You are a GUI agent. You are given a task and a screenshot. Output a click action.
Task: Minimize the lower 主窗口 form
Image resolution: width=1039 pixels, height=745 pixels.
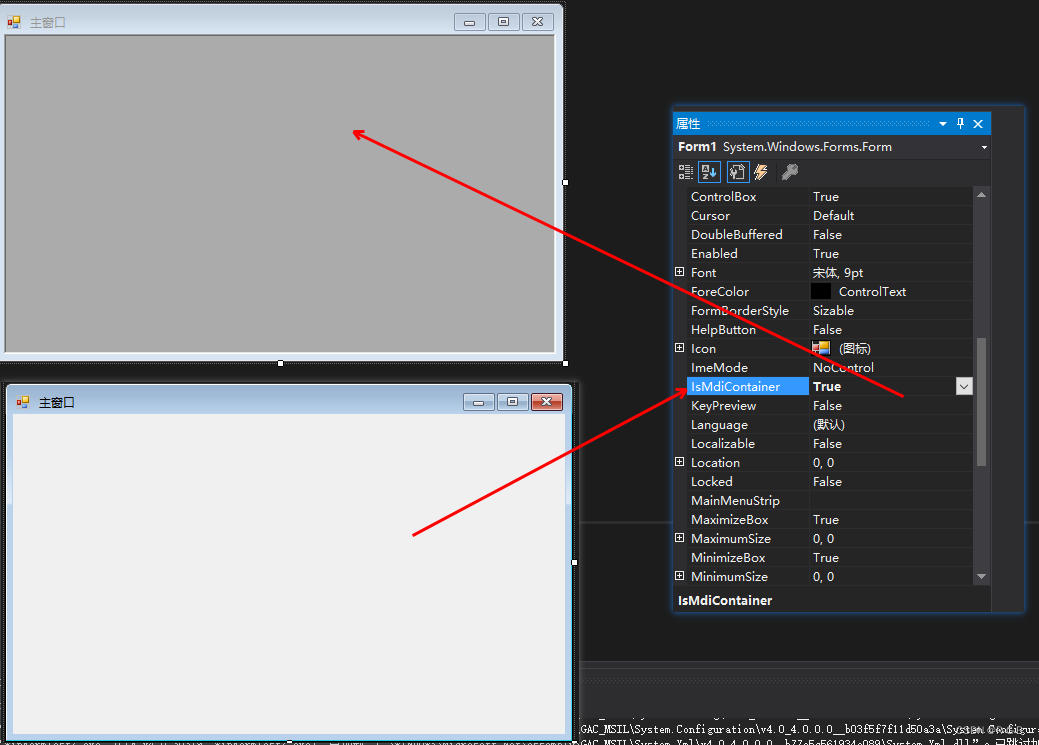(478, 402)
